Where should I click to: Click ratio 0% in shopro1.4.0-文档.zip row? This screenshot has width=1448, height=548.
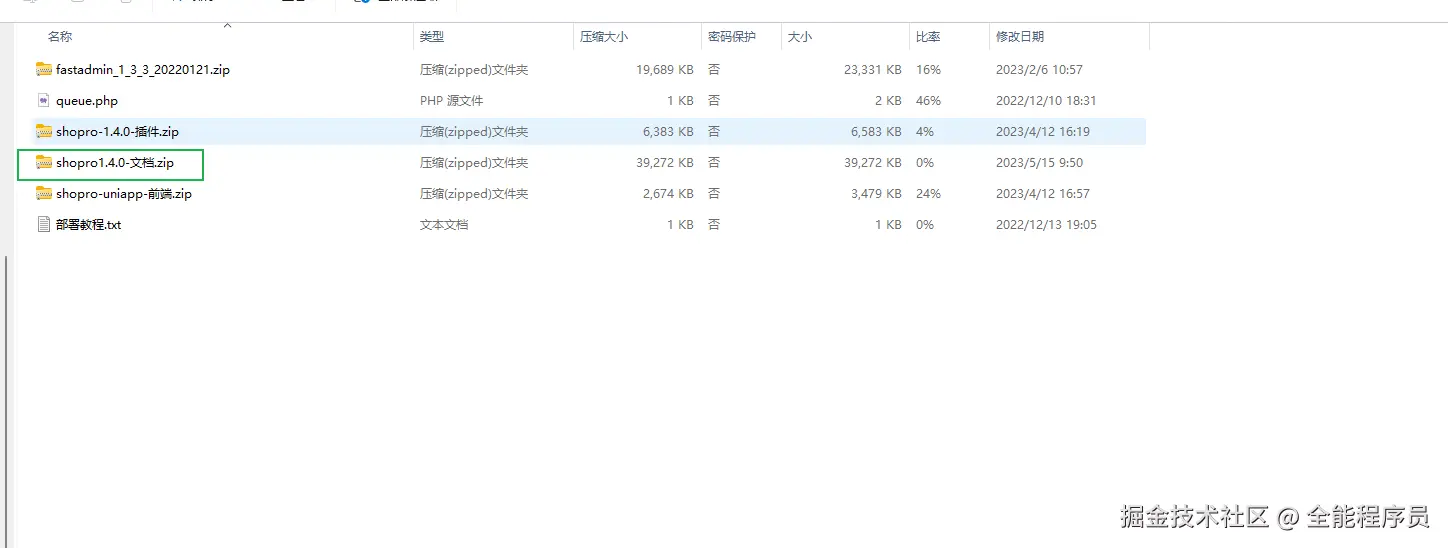pos(925,163)
